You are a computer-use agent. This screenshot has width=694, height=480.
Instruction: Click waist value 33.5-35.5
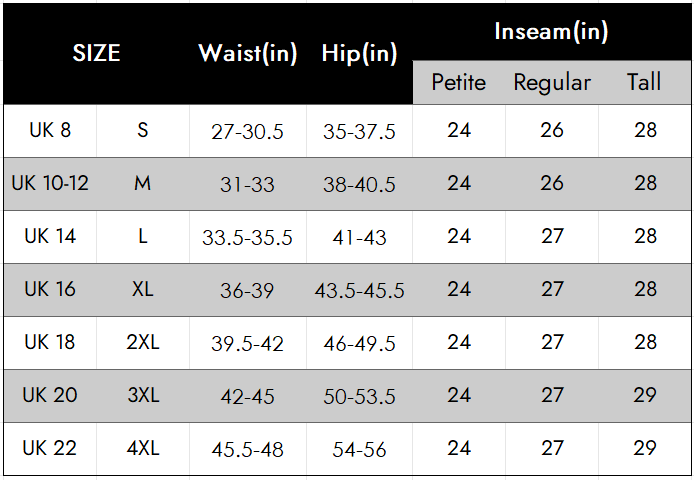pyautogui.click(x=248, y=237)
